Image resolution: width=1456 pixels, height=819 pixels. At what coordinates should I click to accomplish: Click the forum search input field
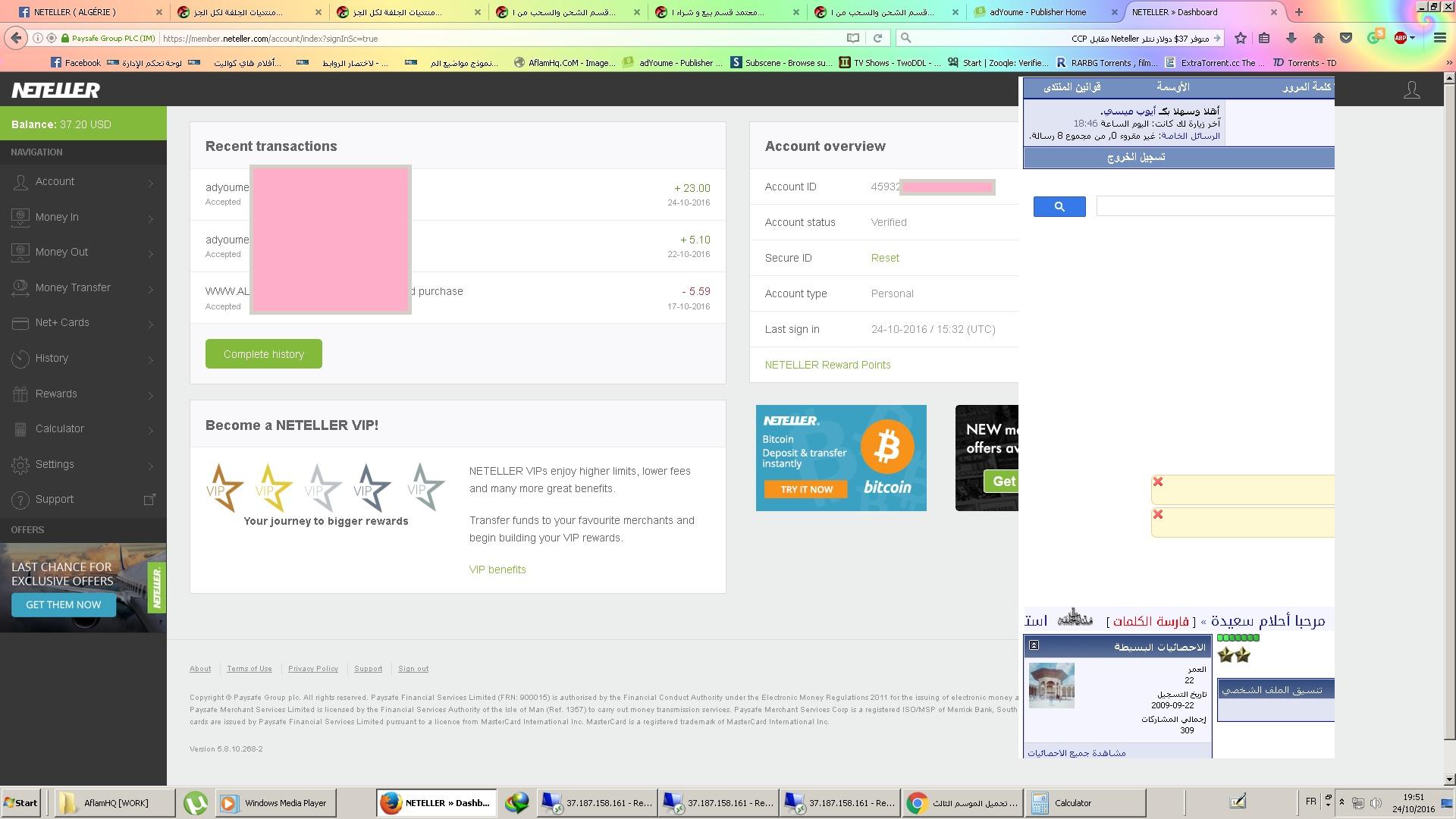coord(1215,206)
